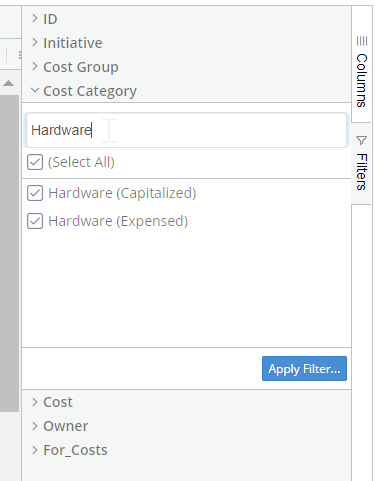This screenshot has width=375, height=481.
Task: Click the Owner label text
Action: coord(66,426)
